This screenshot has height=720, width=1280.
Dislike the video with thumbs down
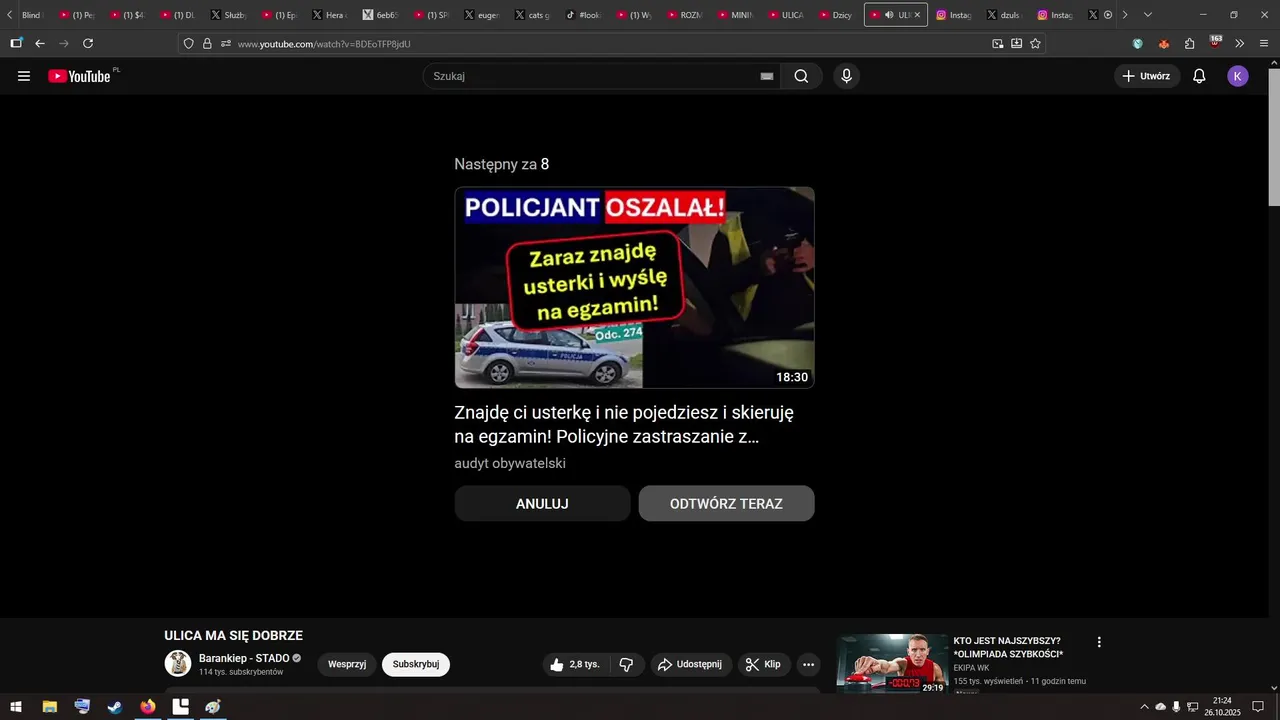pos(627,664)
